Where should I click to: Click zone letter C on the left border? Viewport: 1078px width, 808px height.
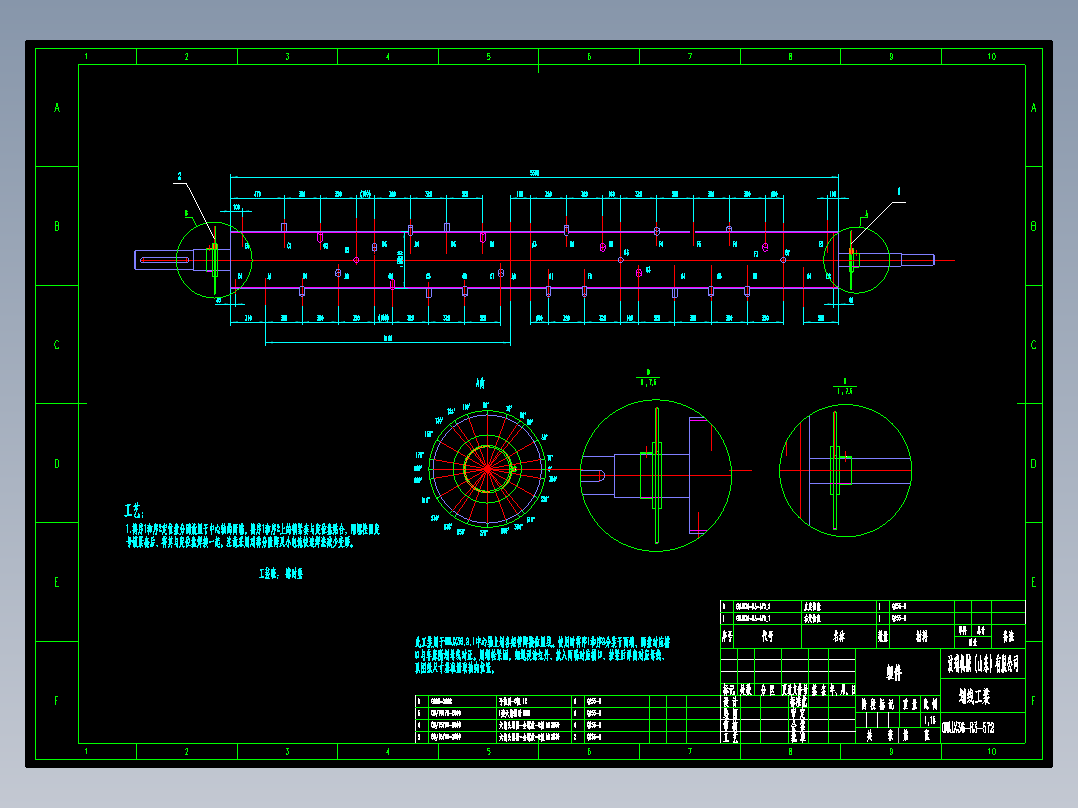[x=57, y=345]
